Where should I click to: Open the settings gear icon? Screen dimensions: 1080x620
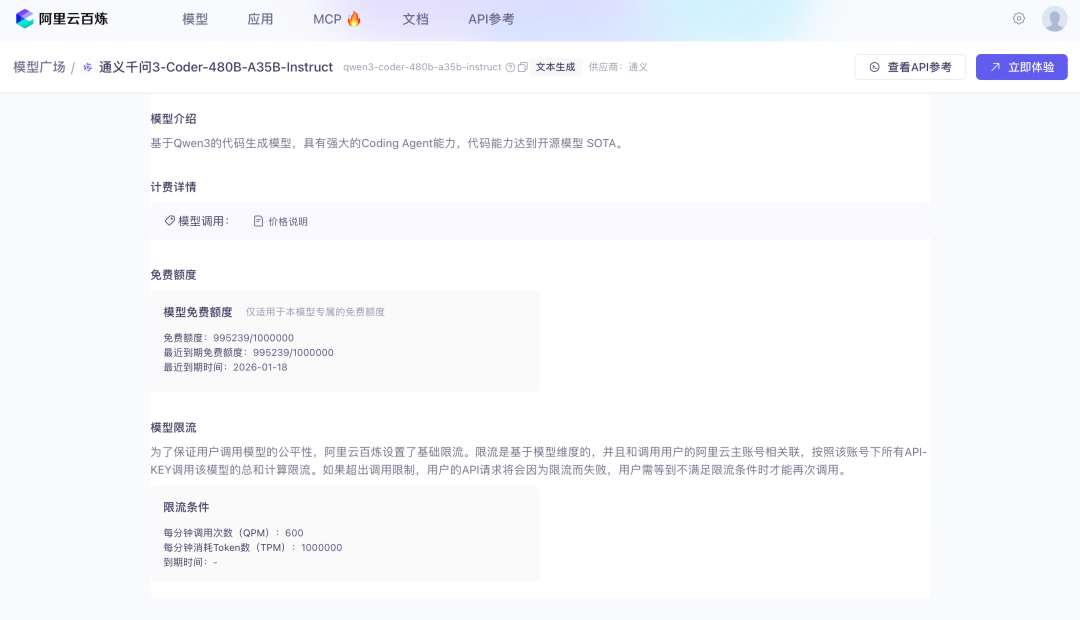point(1019,19)
